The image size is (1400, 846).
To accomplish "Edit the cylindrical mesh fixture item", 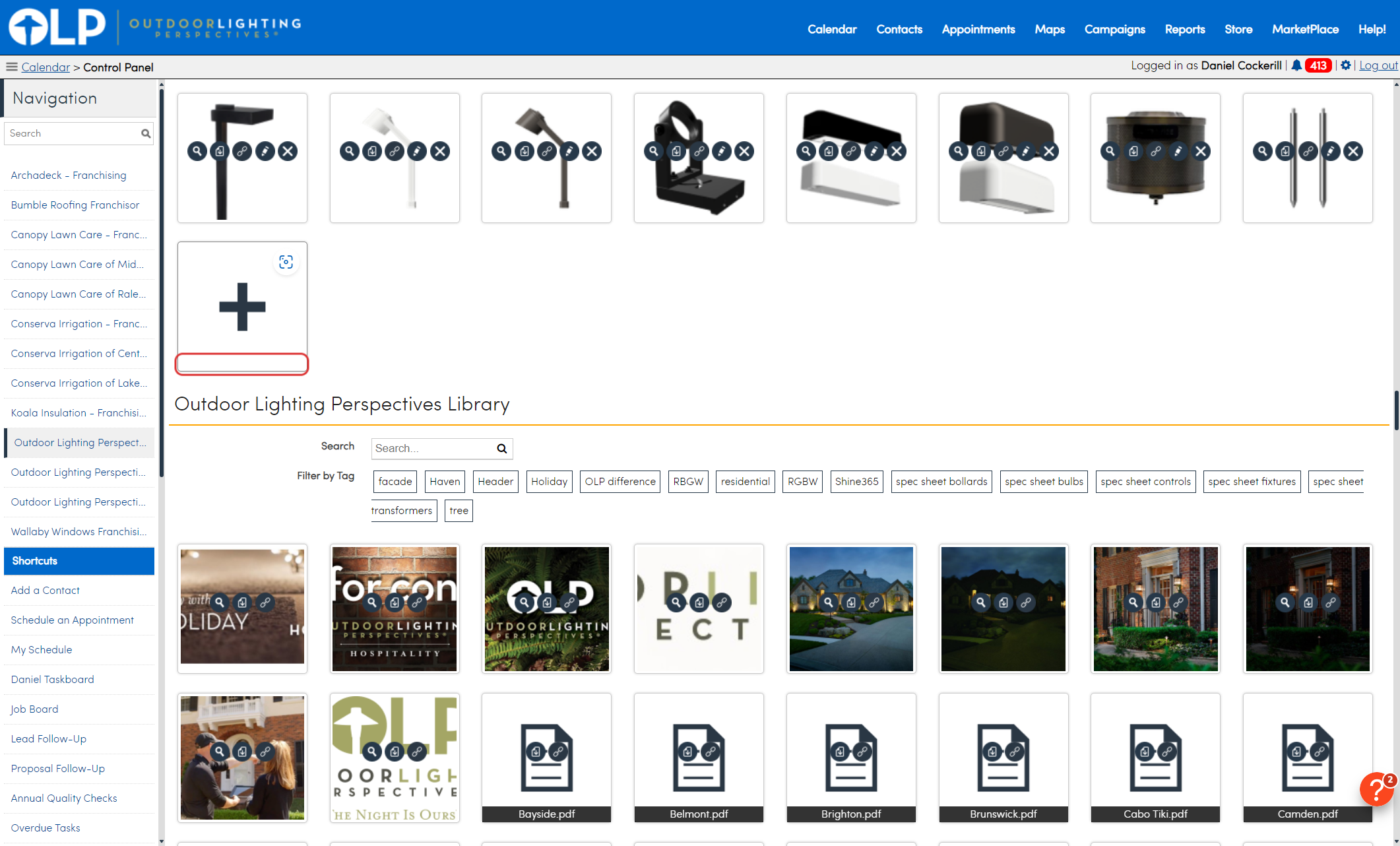I will (1178, 151).
